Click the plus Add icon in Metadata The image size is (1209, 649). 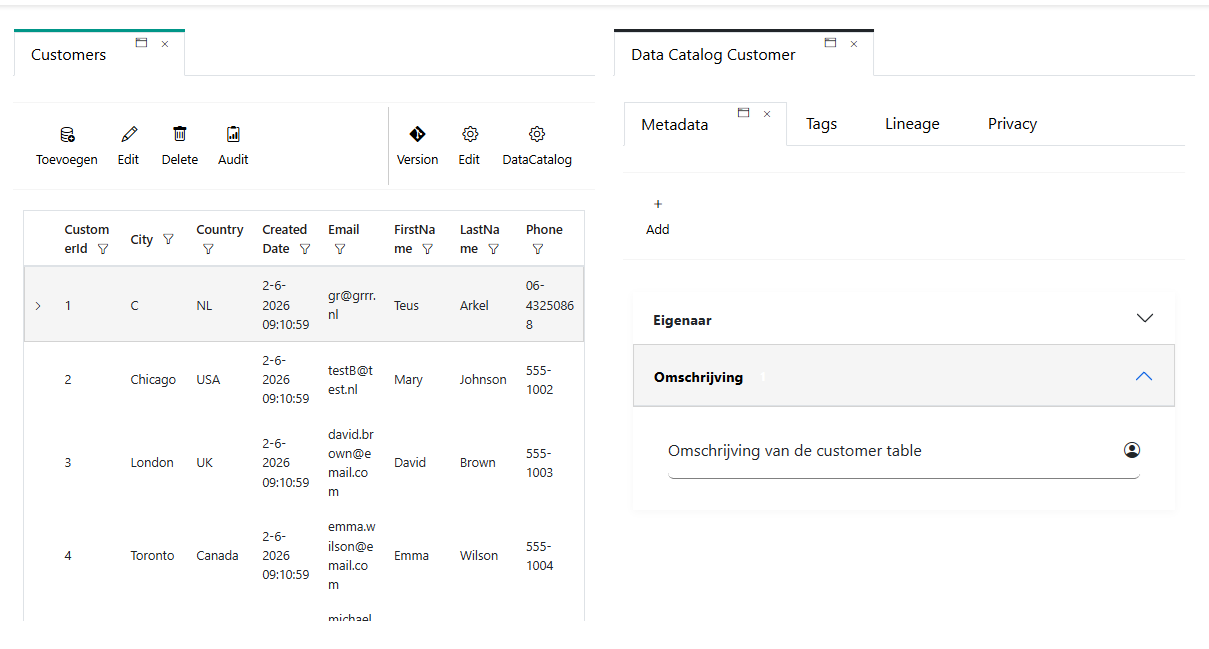657,204
